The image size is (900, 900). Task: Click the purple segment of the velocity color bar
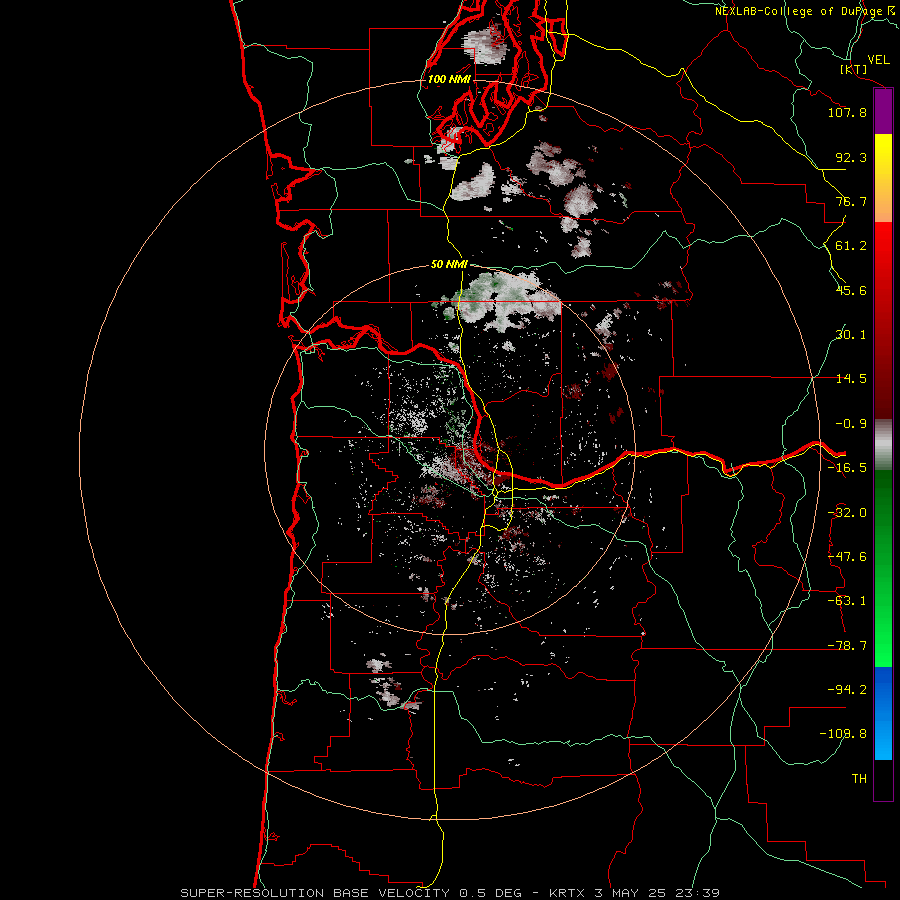coord(883,112)
